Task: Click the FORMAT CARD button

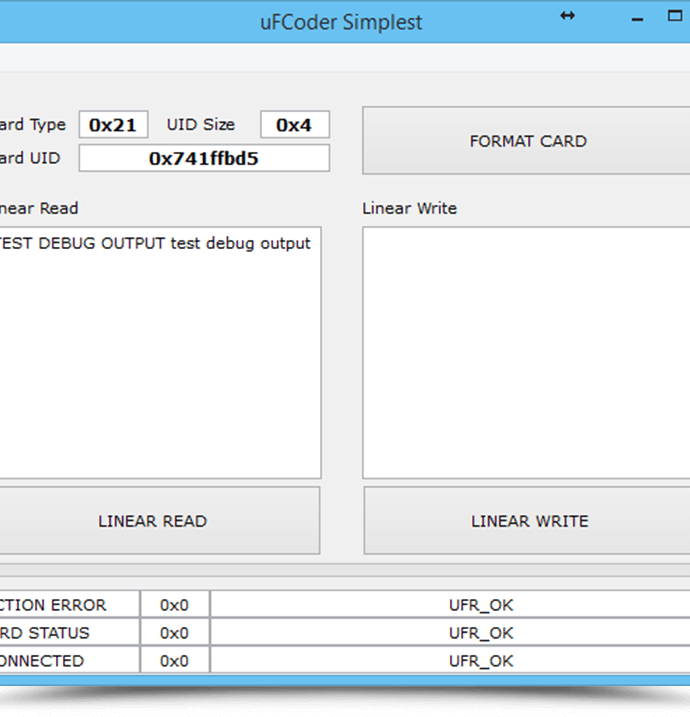Action: pyautogui.click(x=526, y=141)
